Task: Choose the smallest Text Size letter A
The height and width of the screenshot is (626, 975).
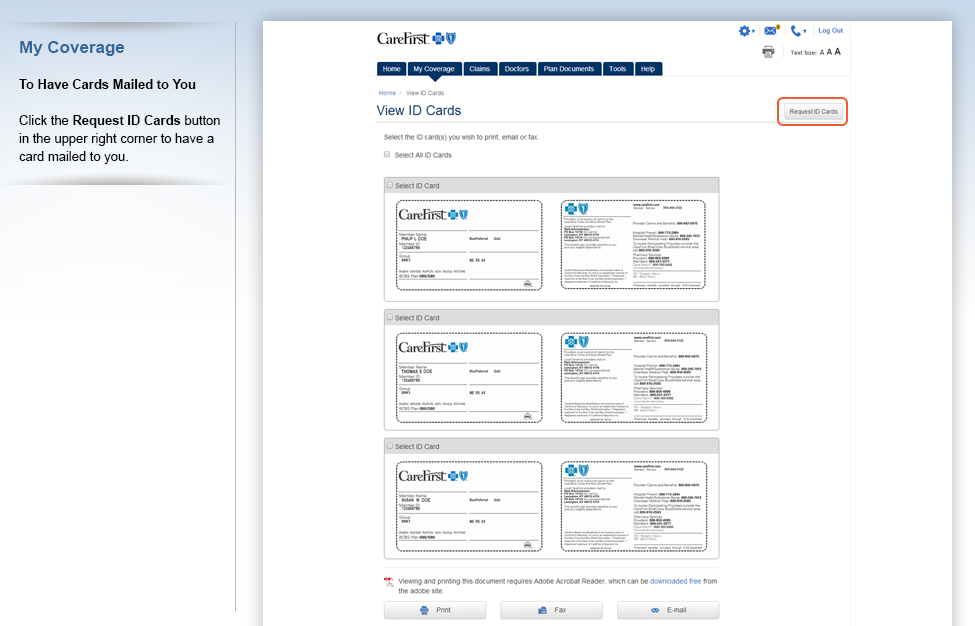Action: tap(821, 53)
